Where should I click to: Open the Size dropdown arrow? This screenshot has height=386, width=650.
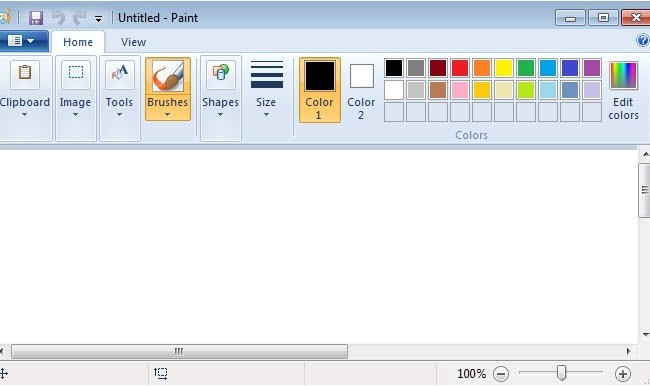266,115
